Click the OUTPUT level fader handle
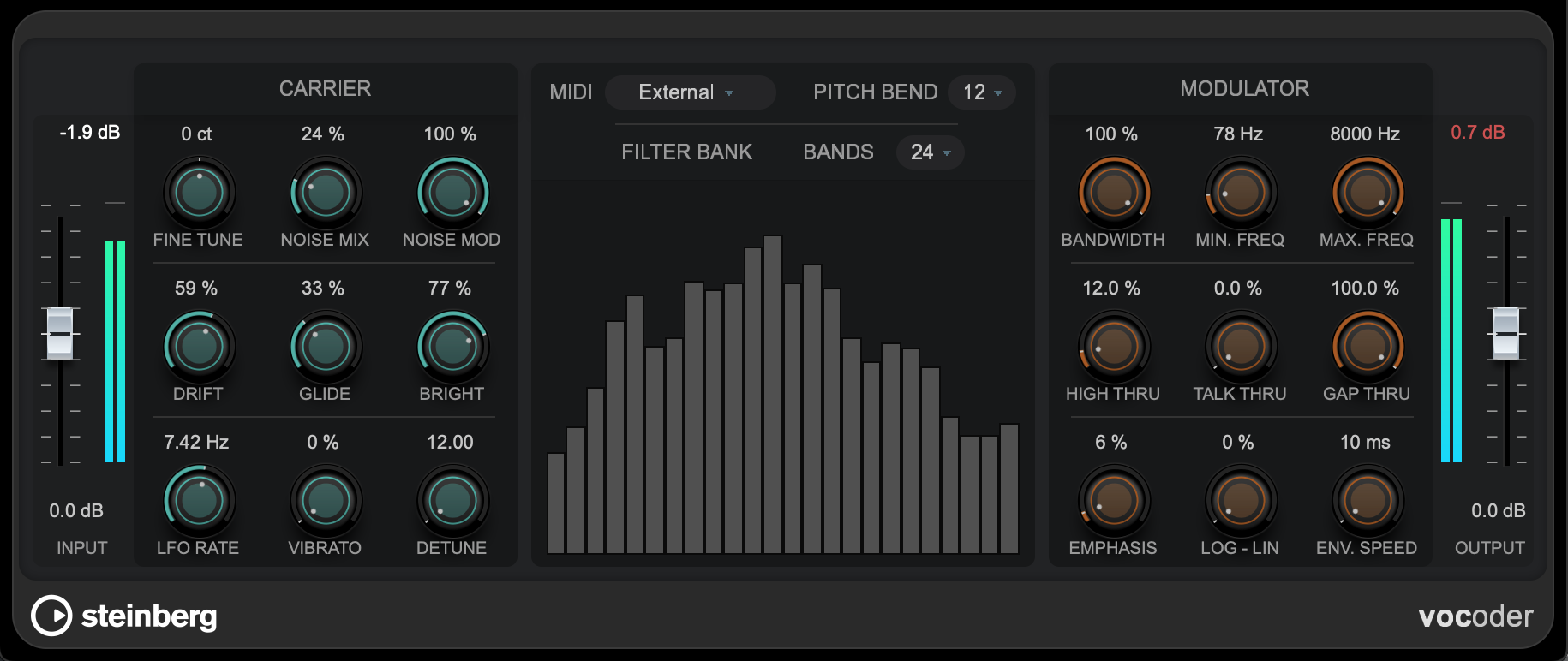The width and height of the screenshot is (1568, 661). click(1506, 333)
